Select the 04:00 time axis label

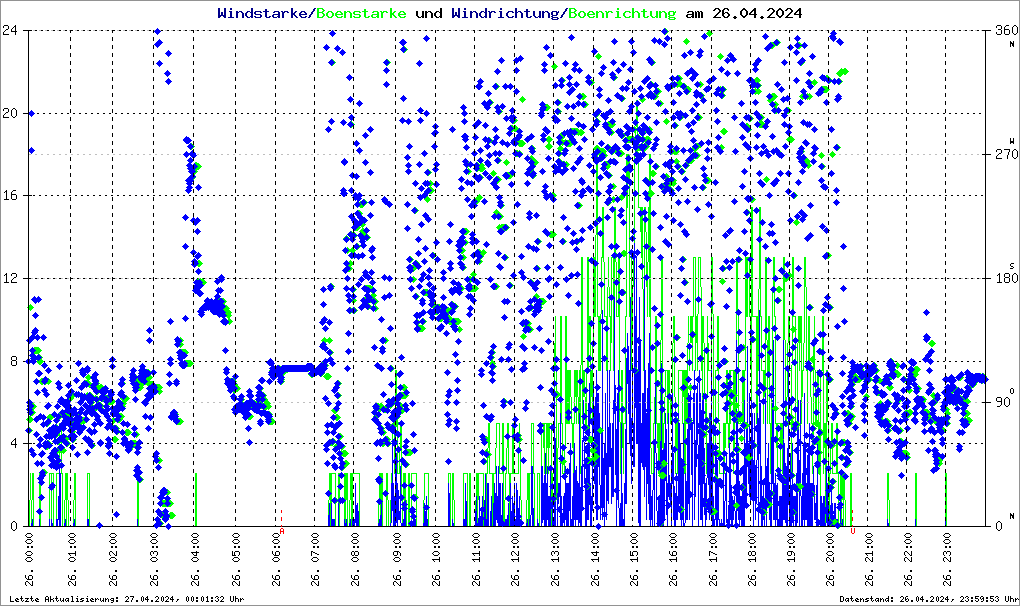tap(195, 560)
